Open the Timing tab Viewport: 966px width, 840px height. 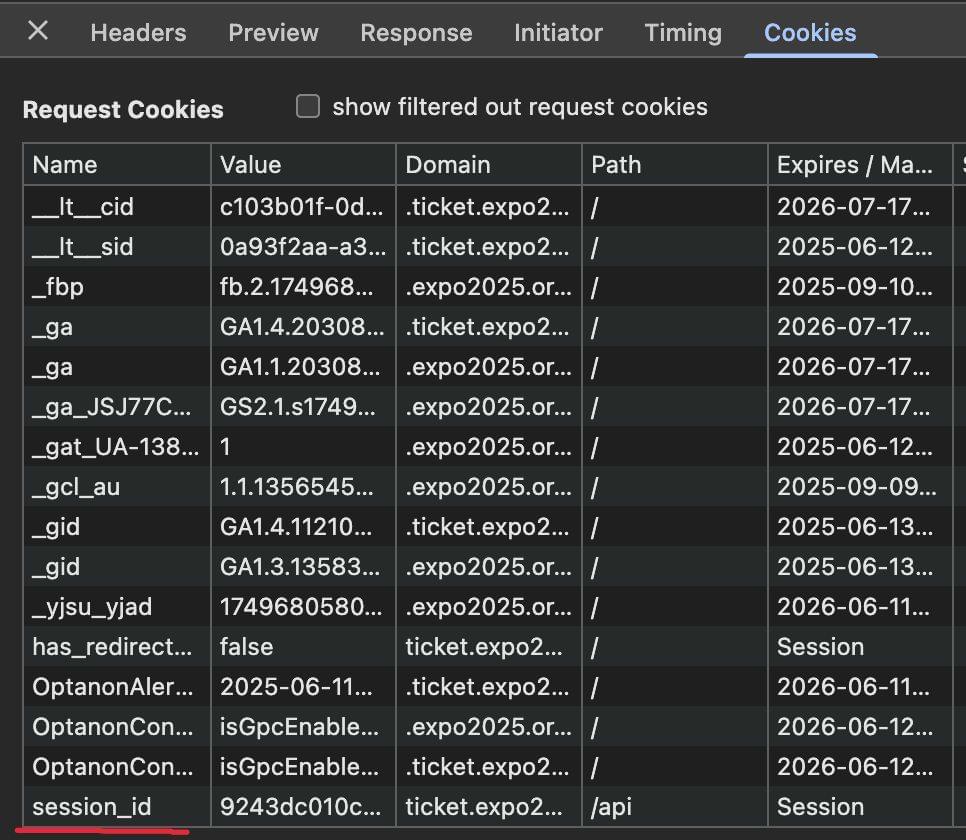tap(683, 33)
